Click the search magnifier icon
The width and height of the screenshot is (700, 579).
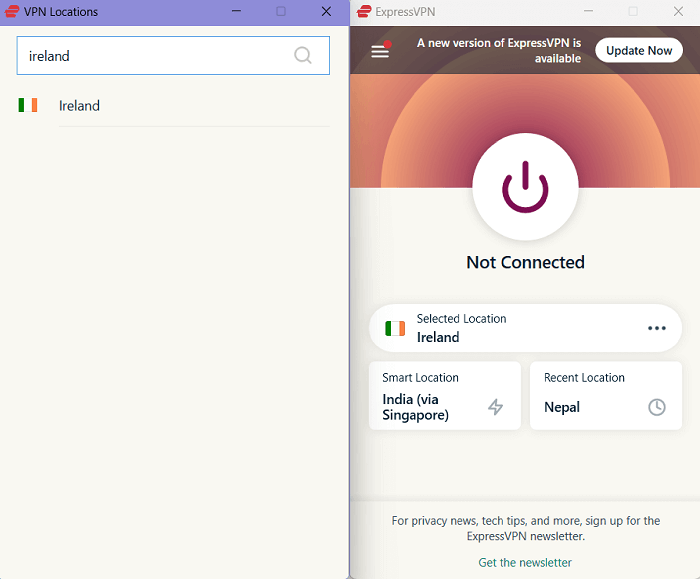(303, 55)
